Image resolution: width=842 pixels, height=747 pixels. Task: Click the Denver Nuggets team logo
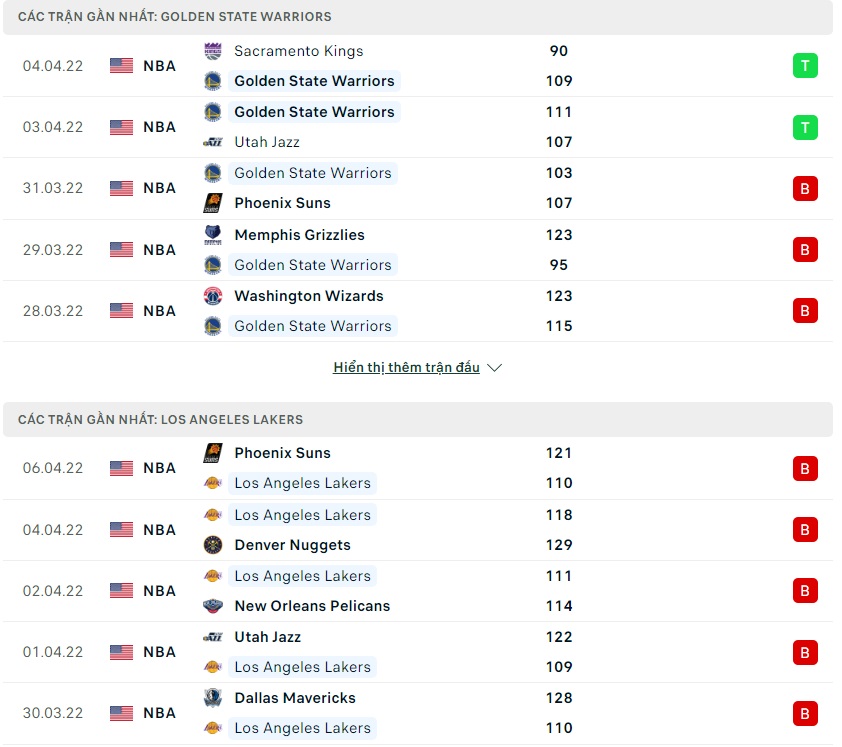click(212, 545)
